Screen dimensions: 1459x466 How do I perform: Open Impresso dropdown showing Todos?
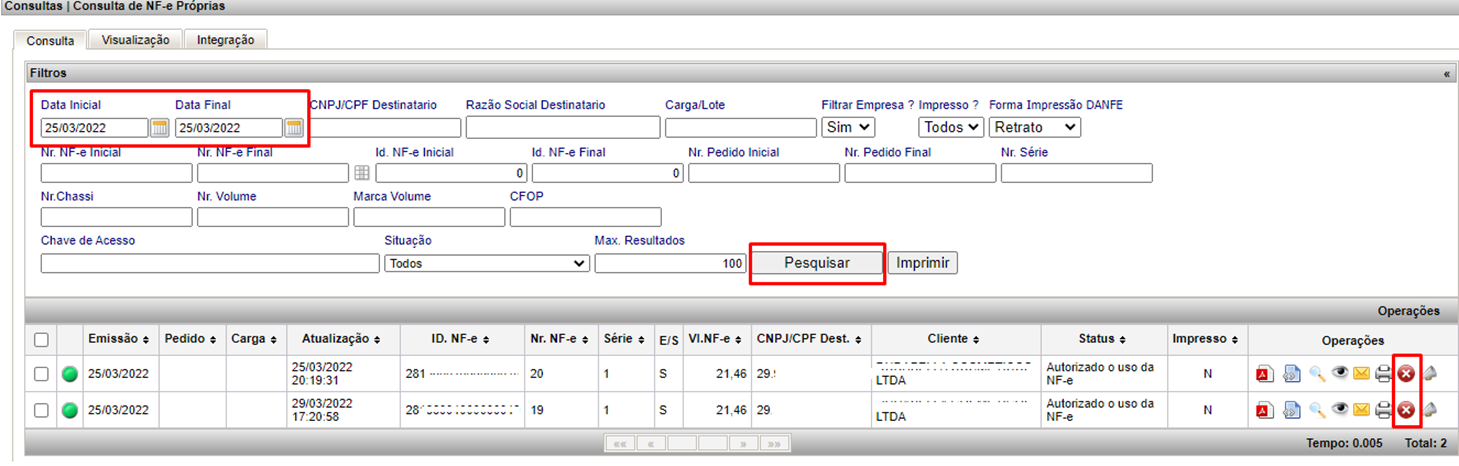(x=951, y=127)
